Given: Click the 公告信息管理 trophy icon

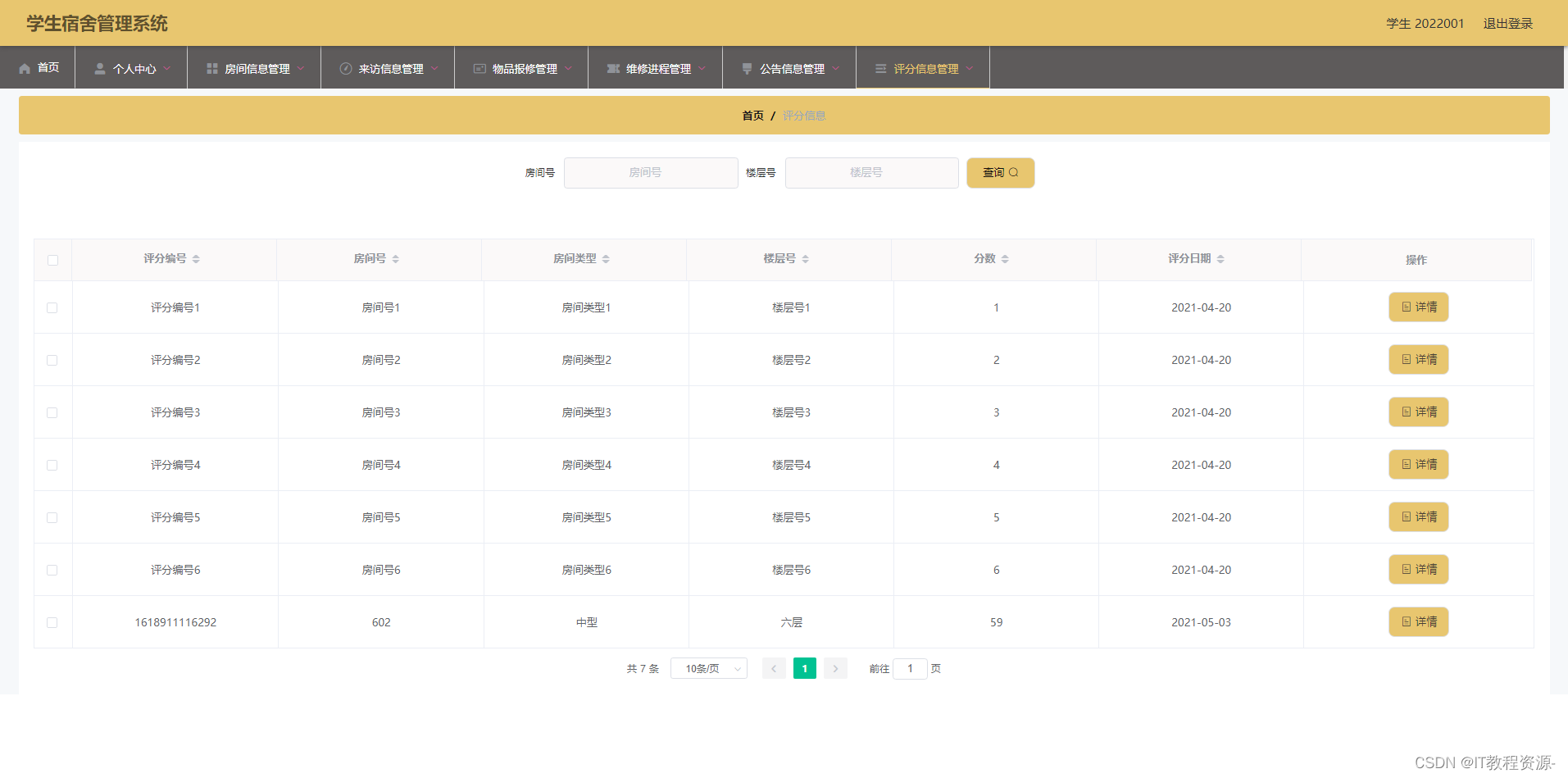Looking at the screenshot, I should click(x=747, y=69).
